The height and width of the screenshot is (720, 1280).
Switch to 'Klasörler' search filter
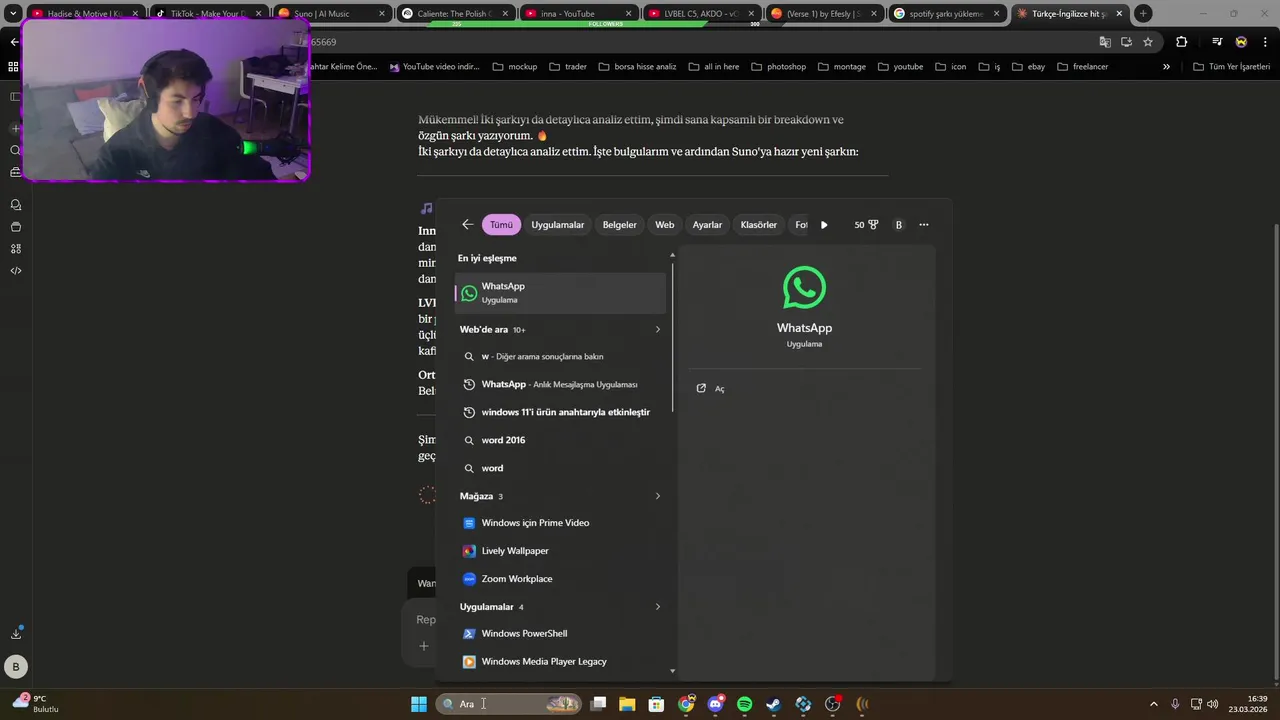click(x=759, y=225)
